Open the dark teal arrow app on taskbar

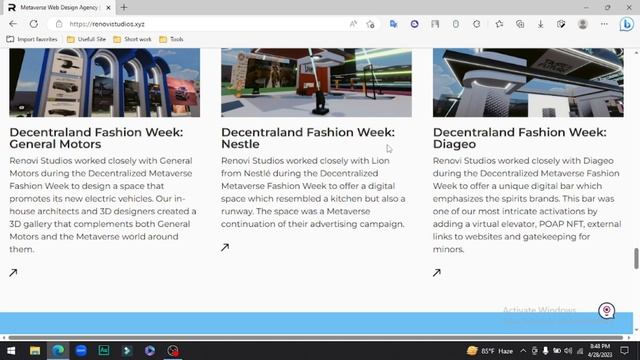coord(127,351)
